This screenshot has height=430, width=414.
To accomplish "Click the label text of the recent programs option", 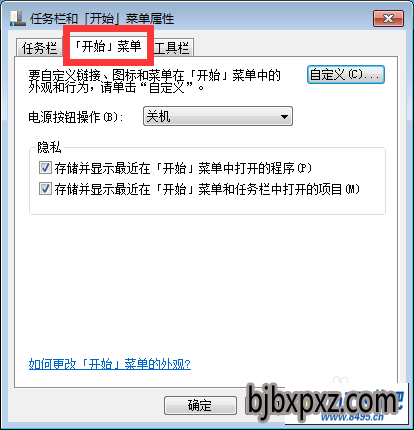I will (x=183, y=168).
